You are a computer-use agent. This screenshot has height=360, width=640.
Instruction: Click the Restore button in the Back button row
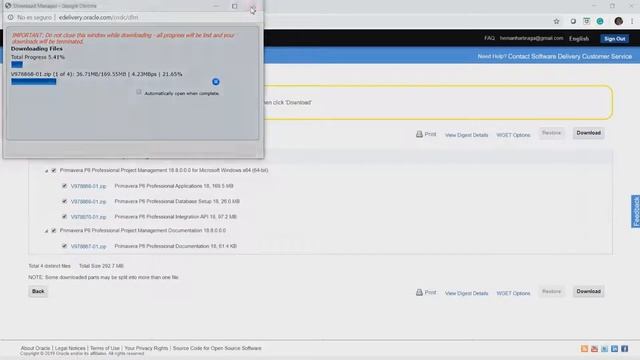coord(551,291)
